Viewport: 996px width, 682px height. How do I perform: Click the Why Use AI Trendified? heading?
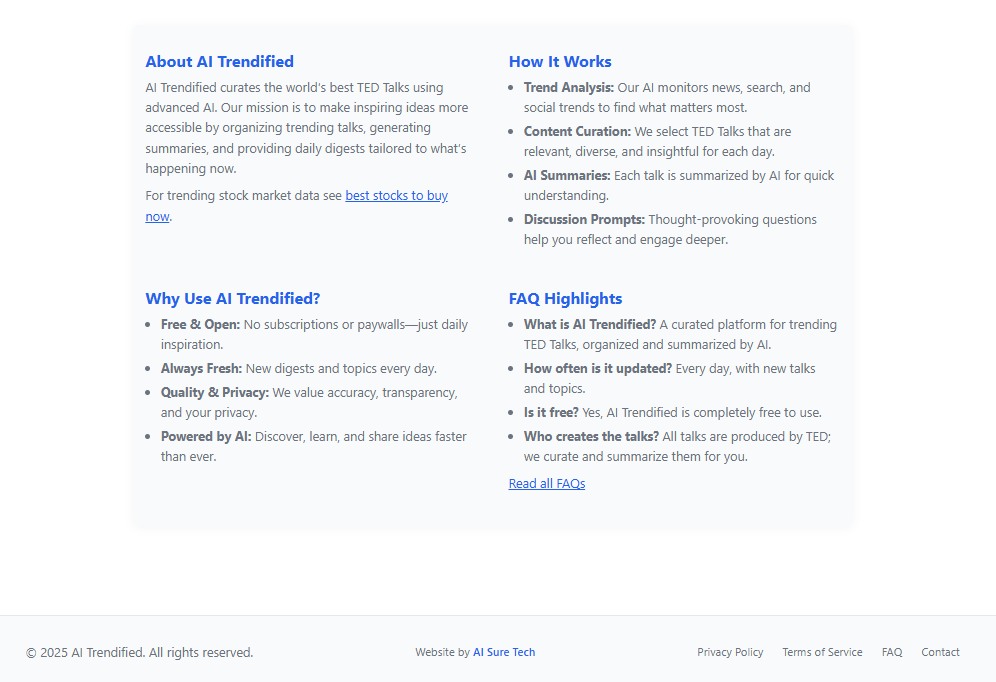[x=232, y=299]
